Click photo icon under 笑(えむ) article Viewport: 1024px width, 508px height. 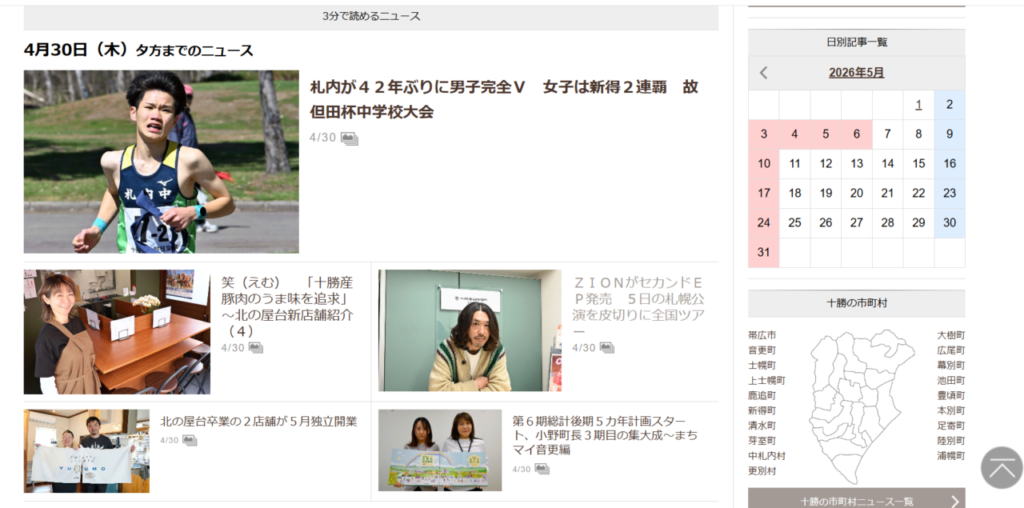coord(255,348)
